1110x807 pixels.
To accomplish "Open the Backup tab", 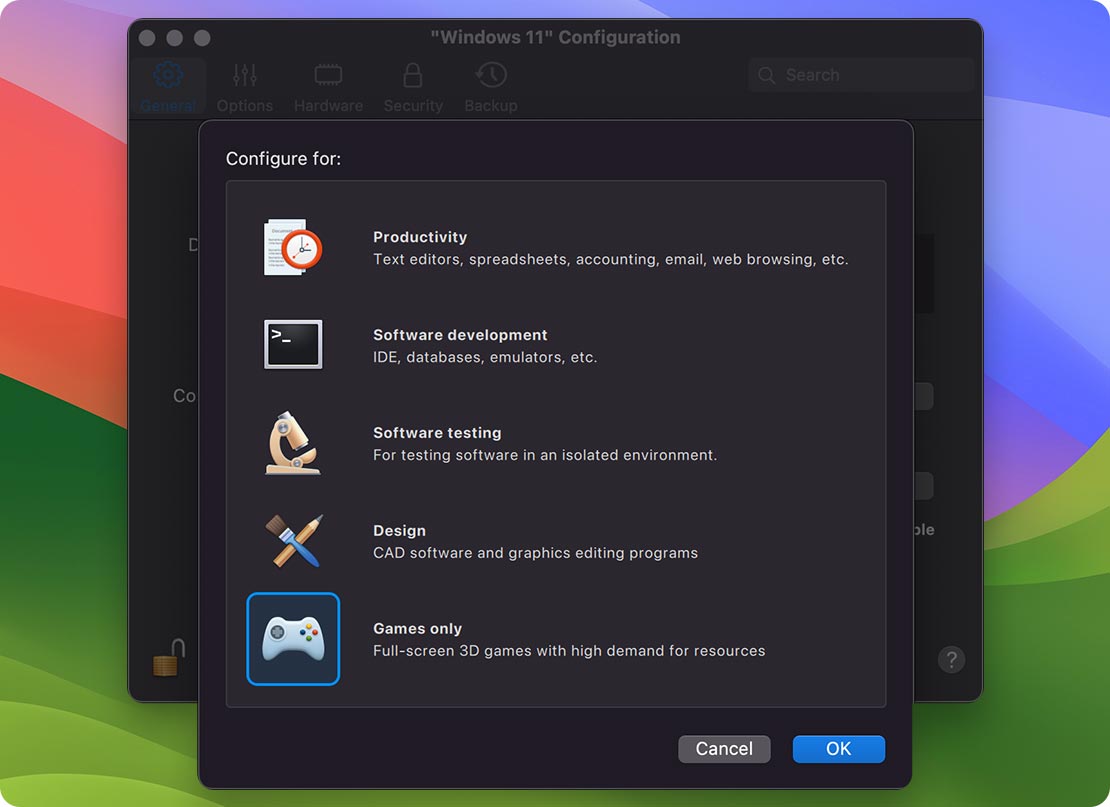I will click(x=491, y=88).
